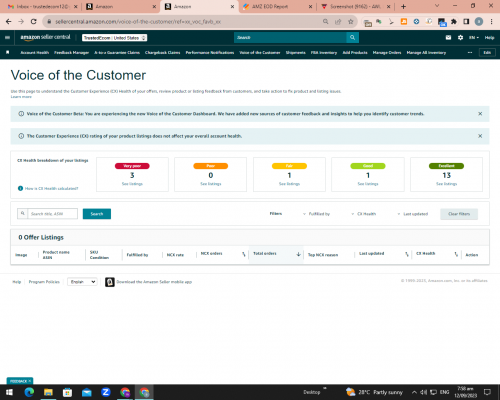This screenshot has width=500, height=400.
Task: Open the weather widget showing 28°C Partly sunny
Action: tap(374, 392)
